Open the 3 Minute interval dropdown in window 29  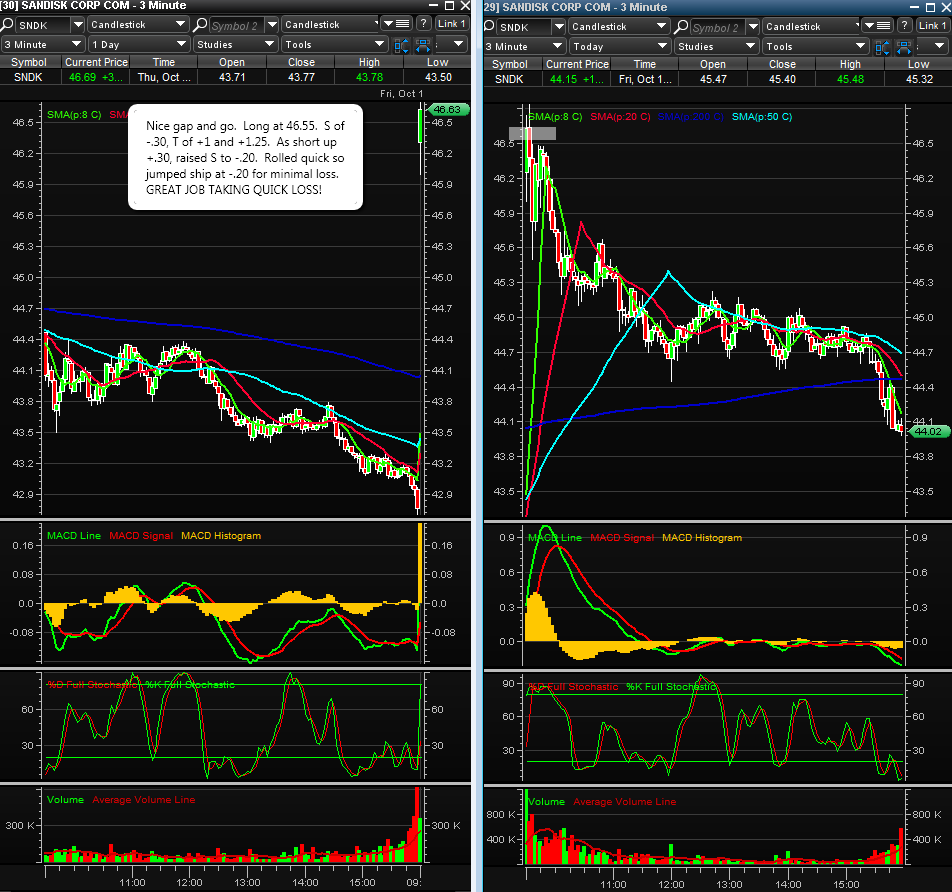click(x=524, y=47)
